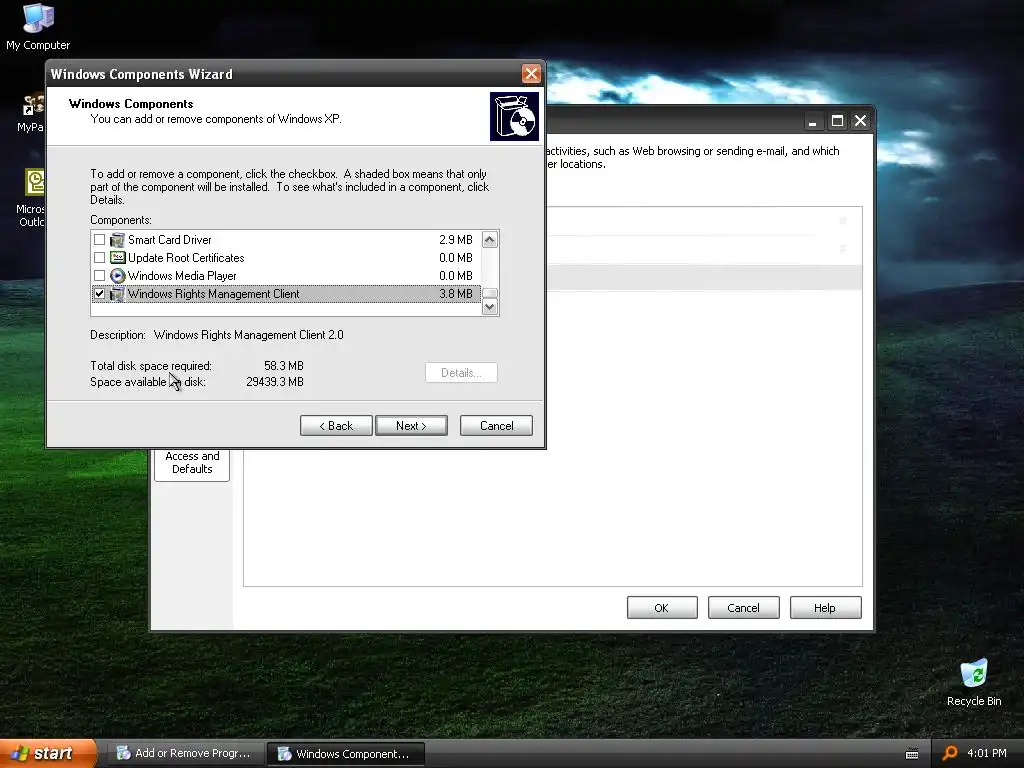Click the Rights Management Client icon

(118, 294)
